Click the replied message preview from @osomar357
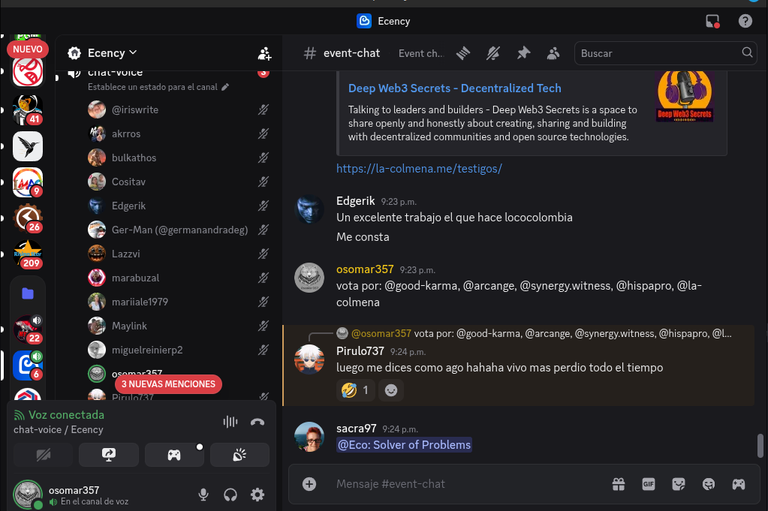Viewport: 768px width, 511px height. click(x=541, y=334)
